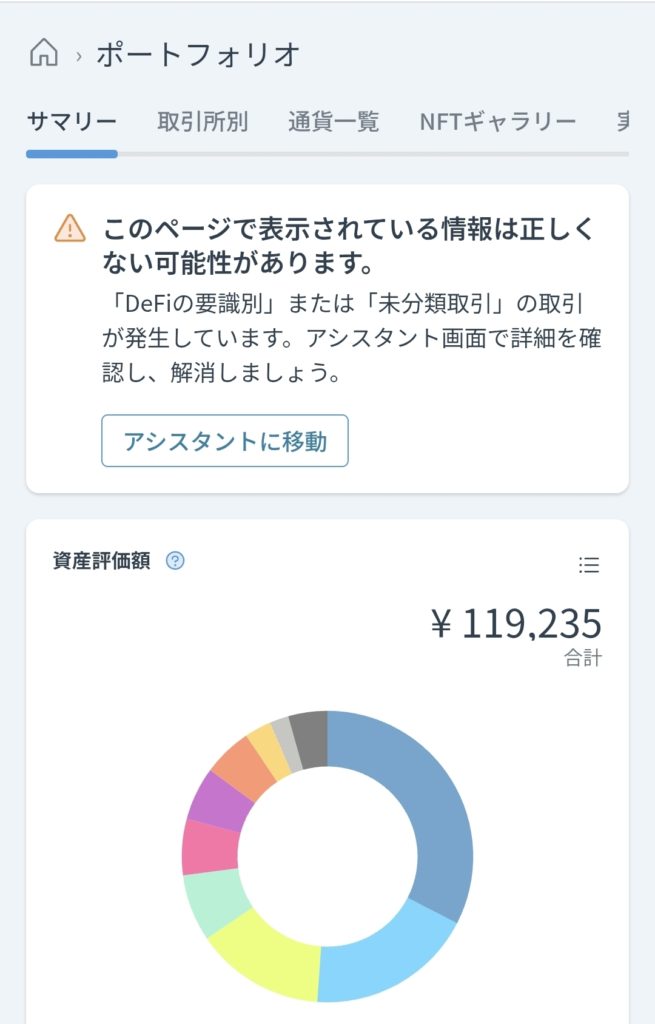The image size is (655, 1024).
Task: Click the アシスタントに移動 button
Action: tap(225, 441)
